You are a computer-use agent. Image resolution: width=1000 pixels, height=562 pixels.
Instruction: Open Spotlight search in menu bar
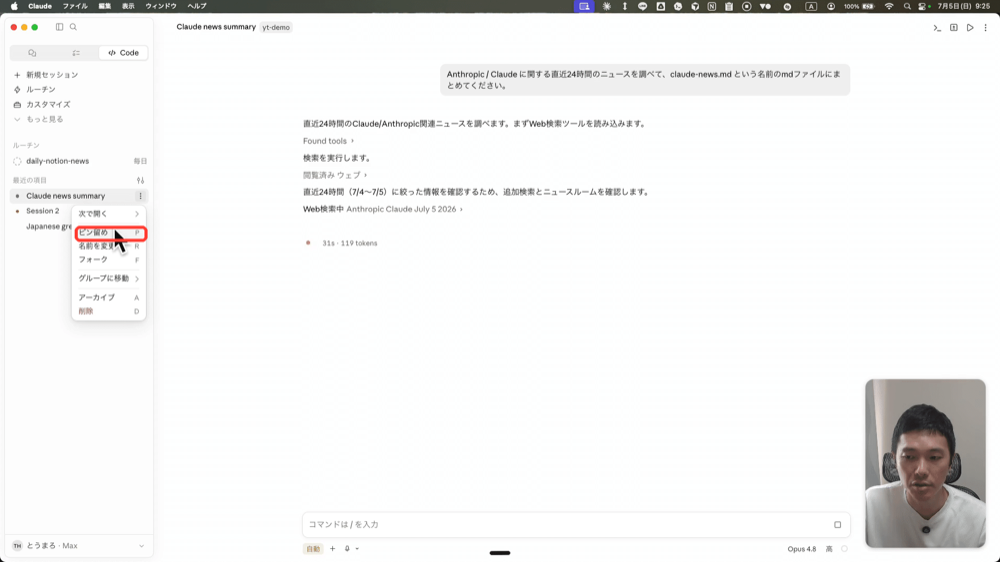(907, 6)
